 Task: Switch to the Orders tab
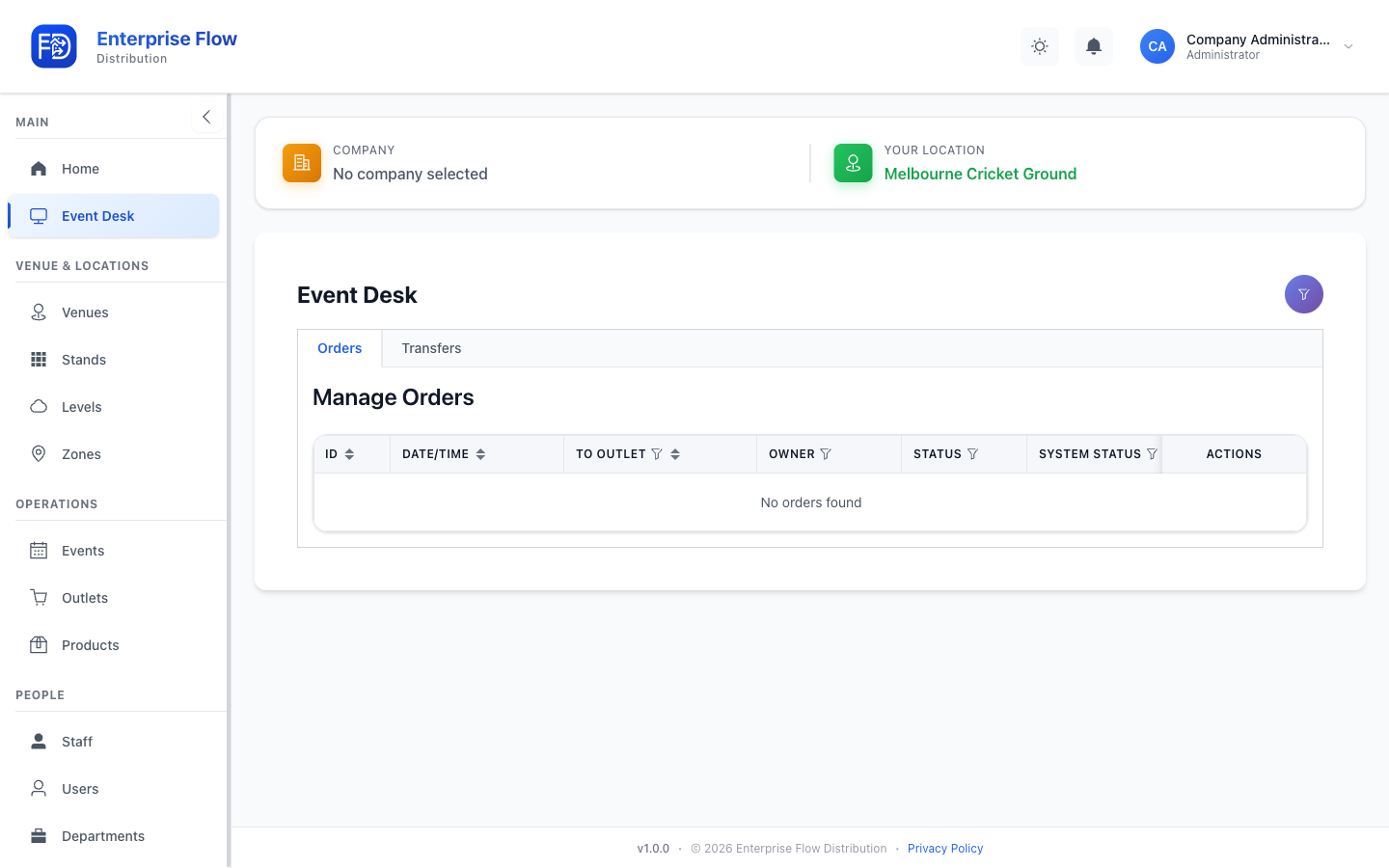(340, 348)
